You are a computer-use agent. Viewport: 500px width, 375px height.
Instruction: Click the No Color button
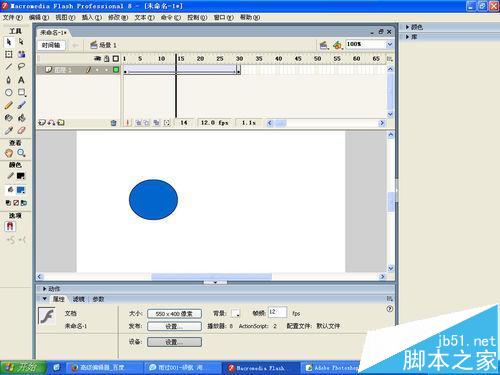pyautogui.click(x=16, y=203)
